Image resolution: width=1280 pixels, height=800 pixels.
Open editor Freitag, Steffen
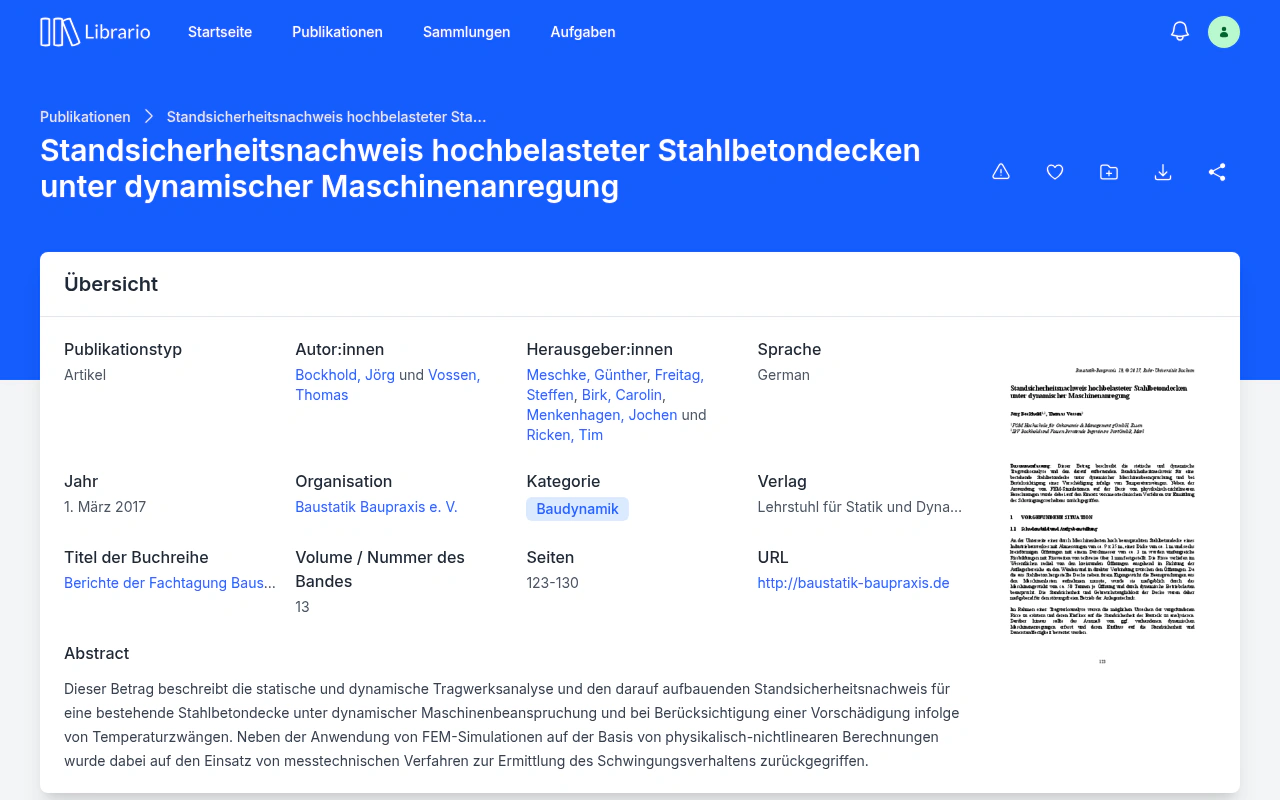[615, 385]
